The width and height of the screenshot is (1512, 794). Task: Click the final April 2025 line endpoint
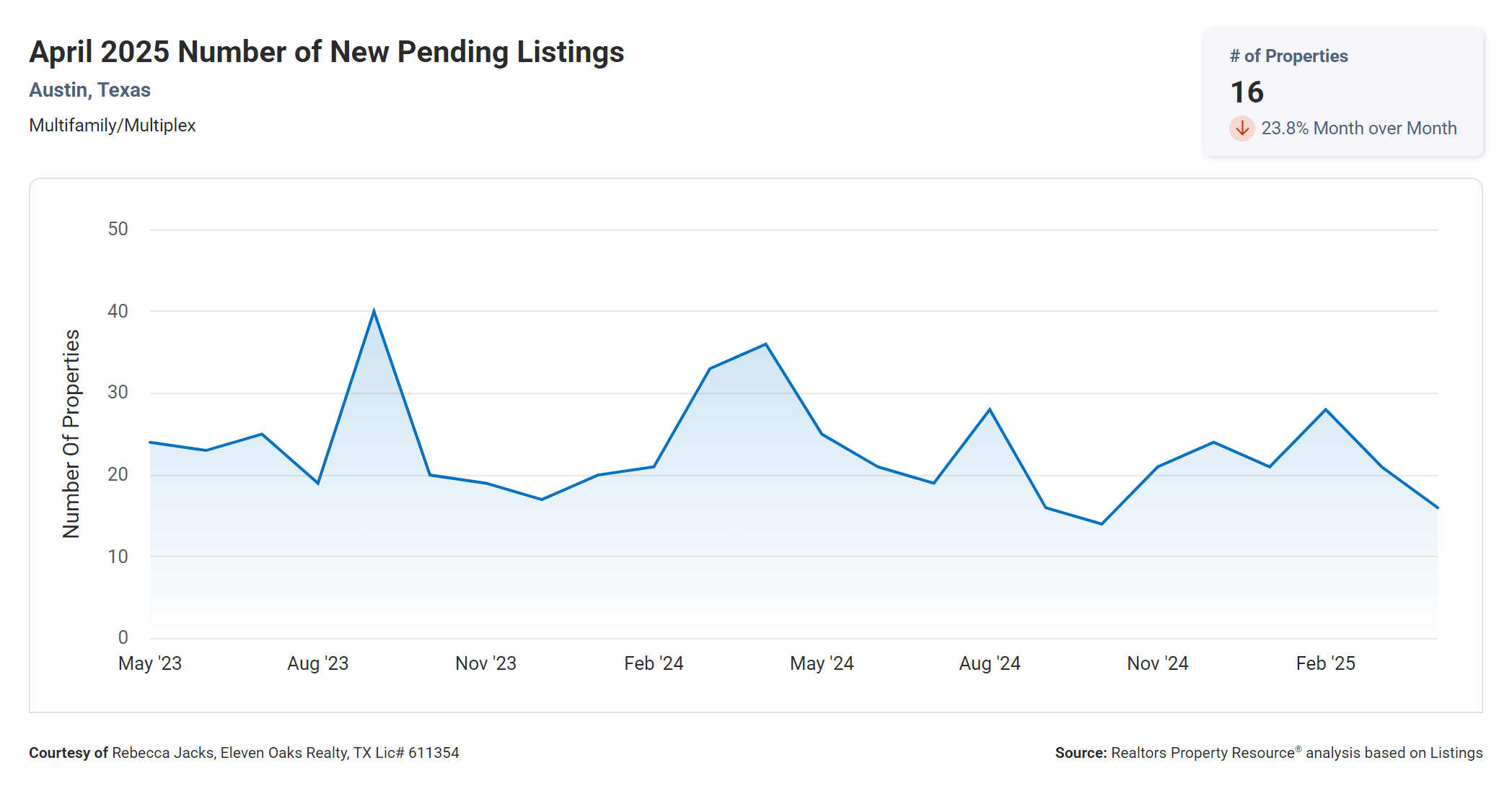(1437, 507)
